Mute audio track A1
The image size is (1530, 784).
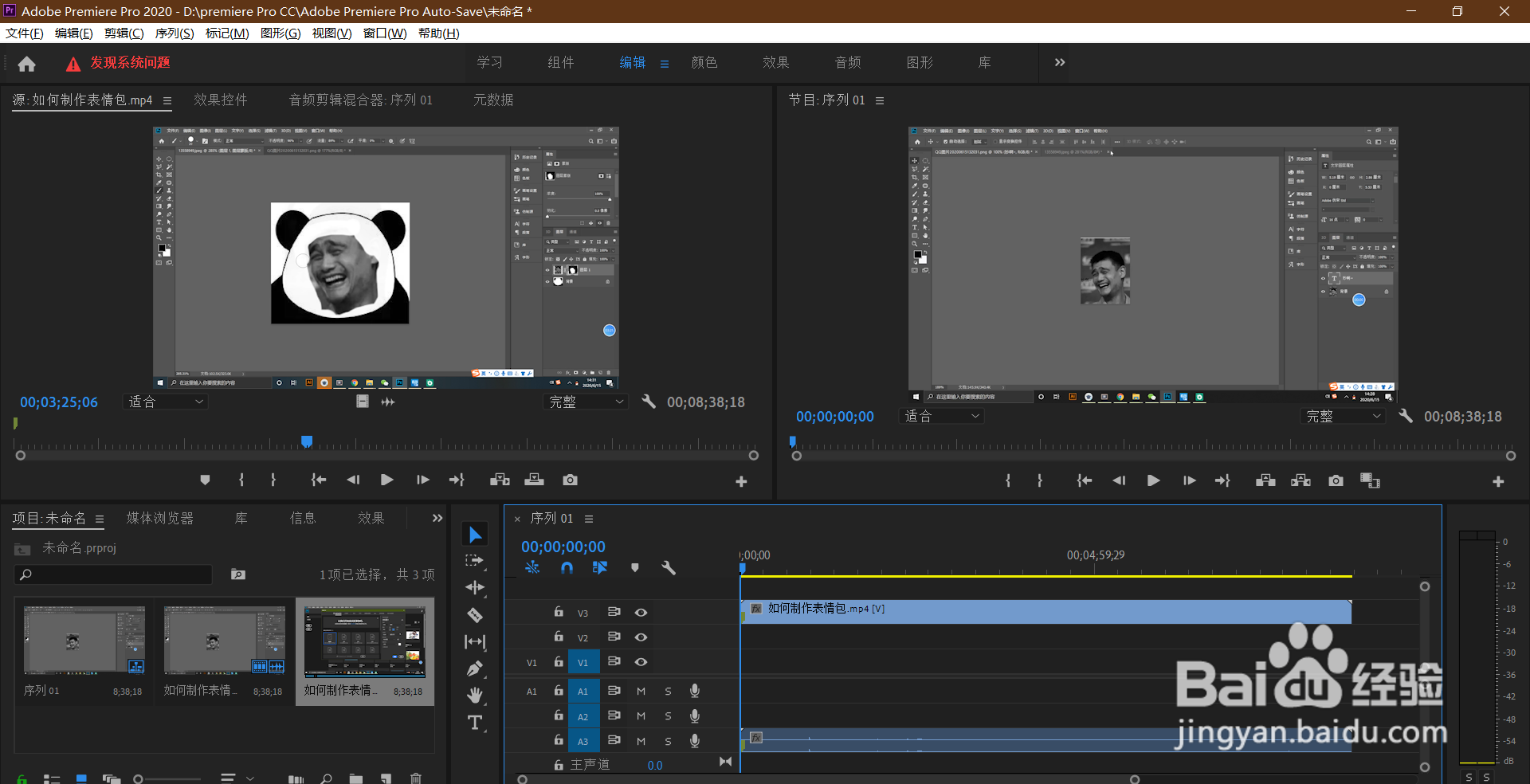[641, 692]
